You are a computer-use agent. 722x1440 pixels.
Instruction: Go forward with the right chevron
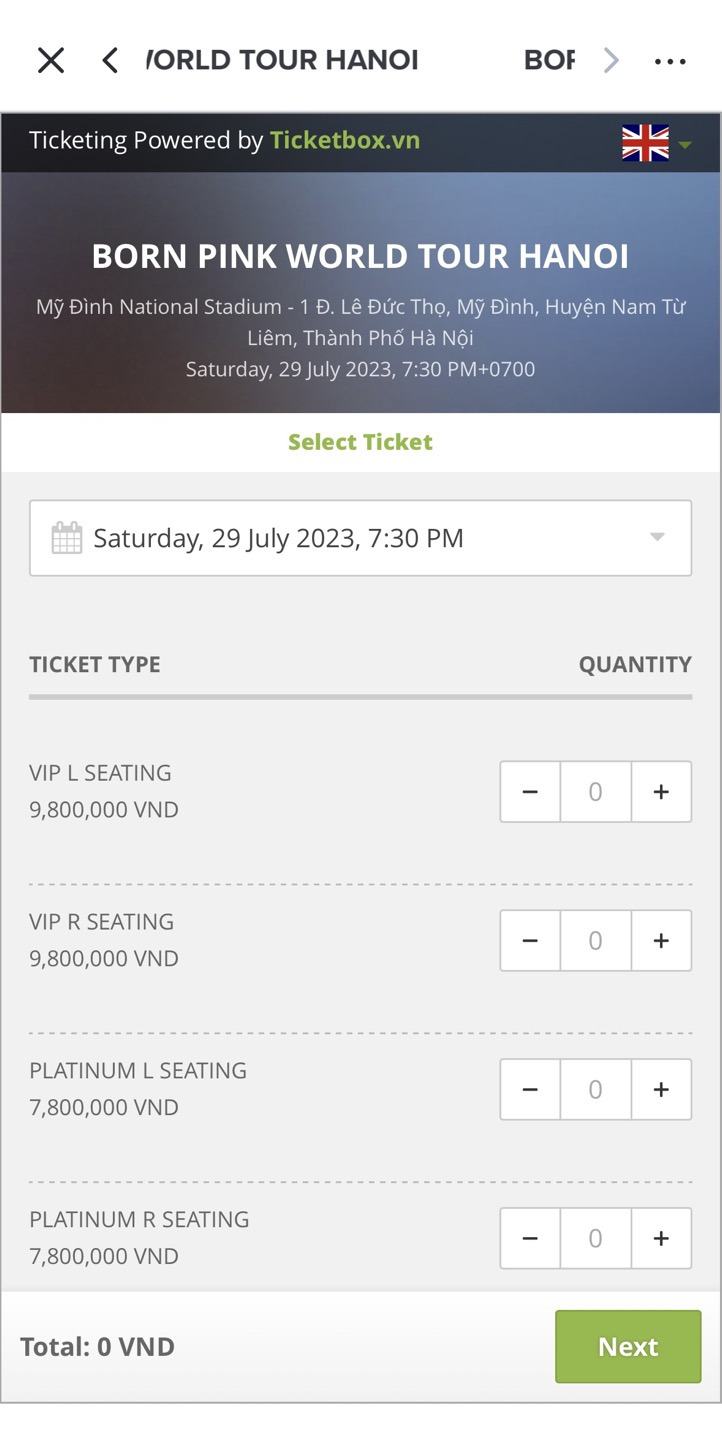[611, 61]
